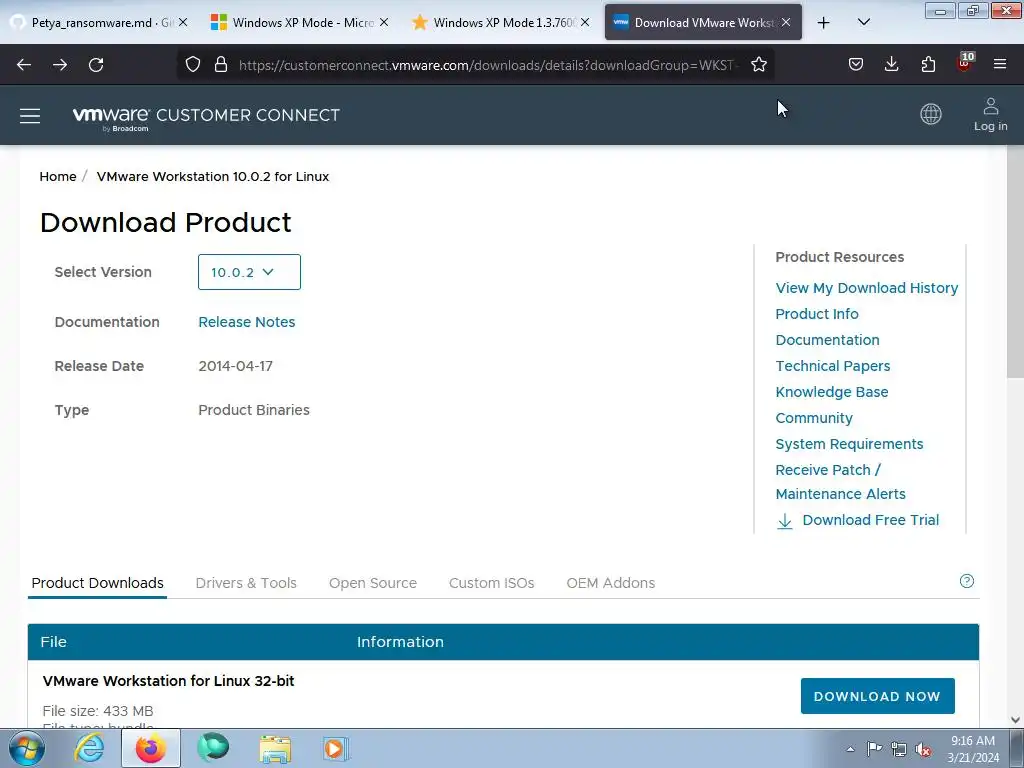Screen dimensions: 1024x768
Task: Open the Firefox downloads panel icon
Action: 891,65
